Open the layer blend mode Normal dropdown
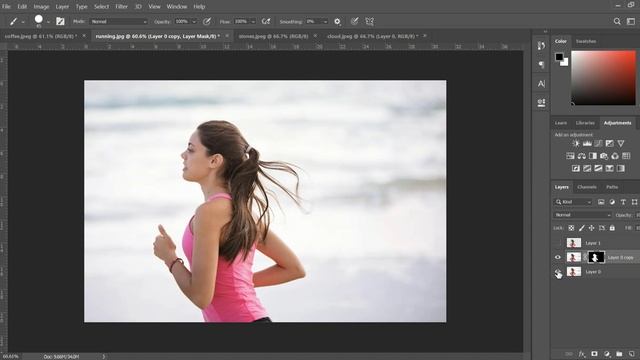The width and height of the screenshot is (640, 360). (x=583, y=215)
